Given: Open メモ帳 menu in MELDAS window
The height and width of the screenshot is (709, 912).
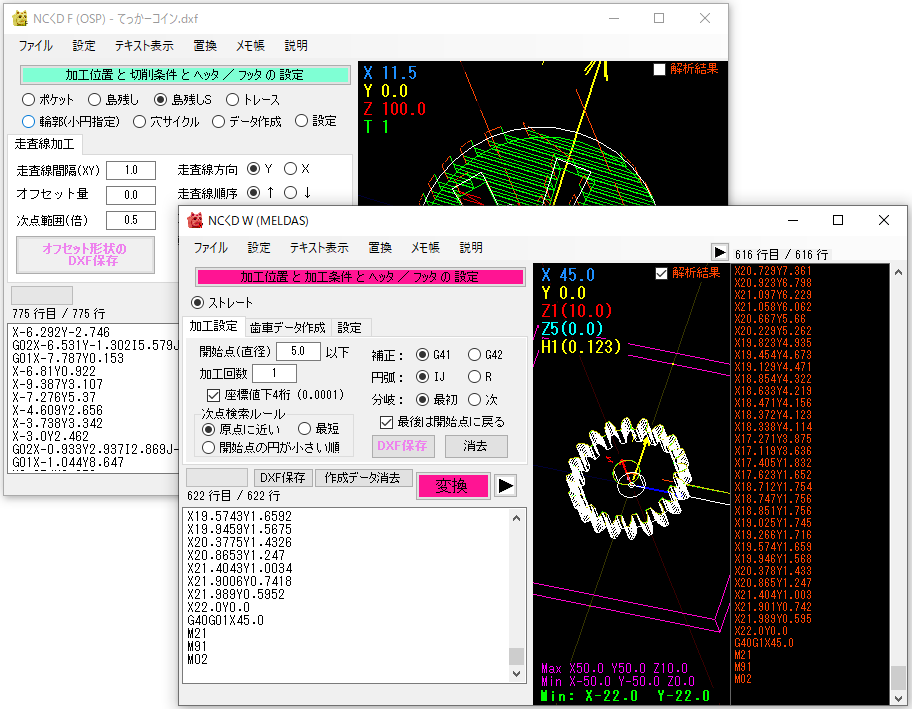Looking at the screenshot, I should (x=425, y=248).
